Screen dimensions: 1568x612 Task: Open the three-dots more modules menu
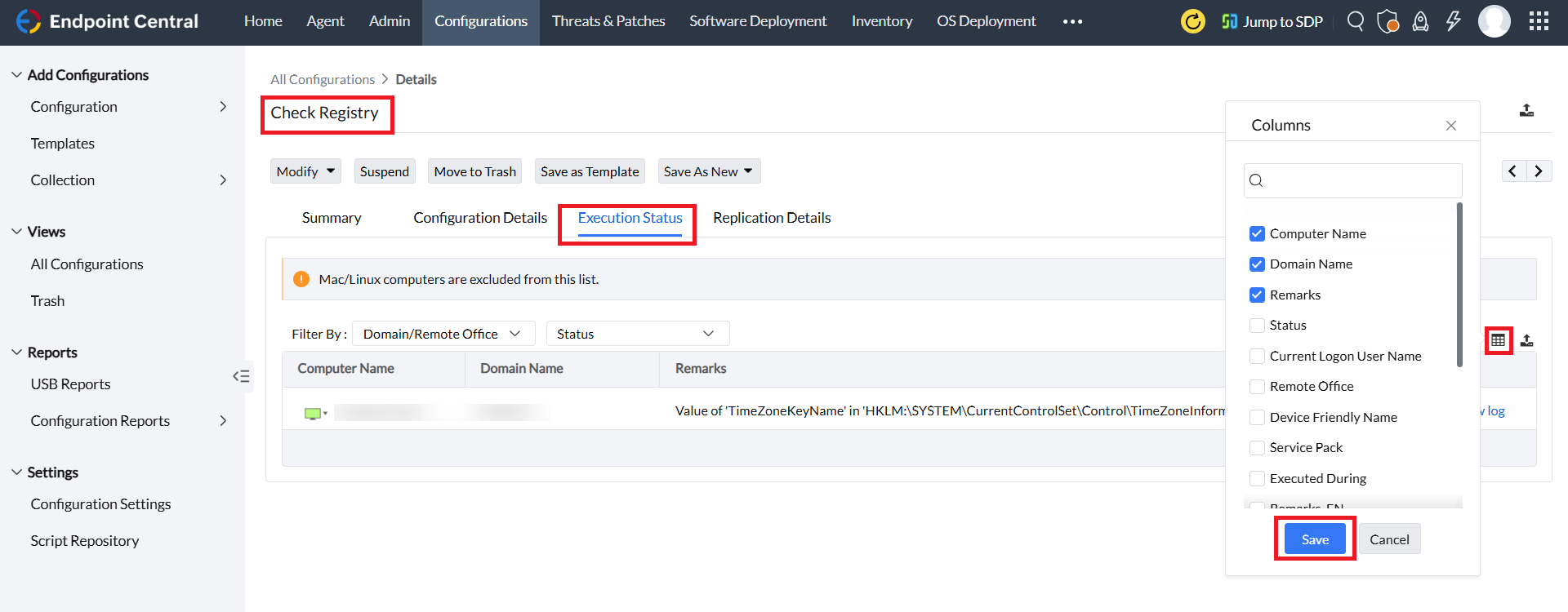(1072, 22)
